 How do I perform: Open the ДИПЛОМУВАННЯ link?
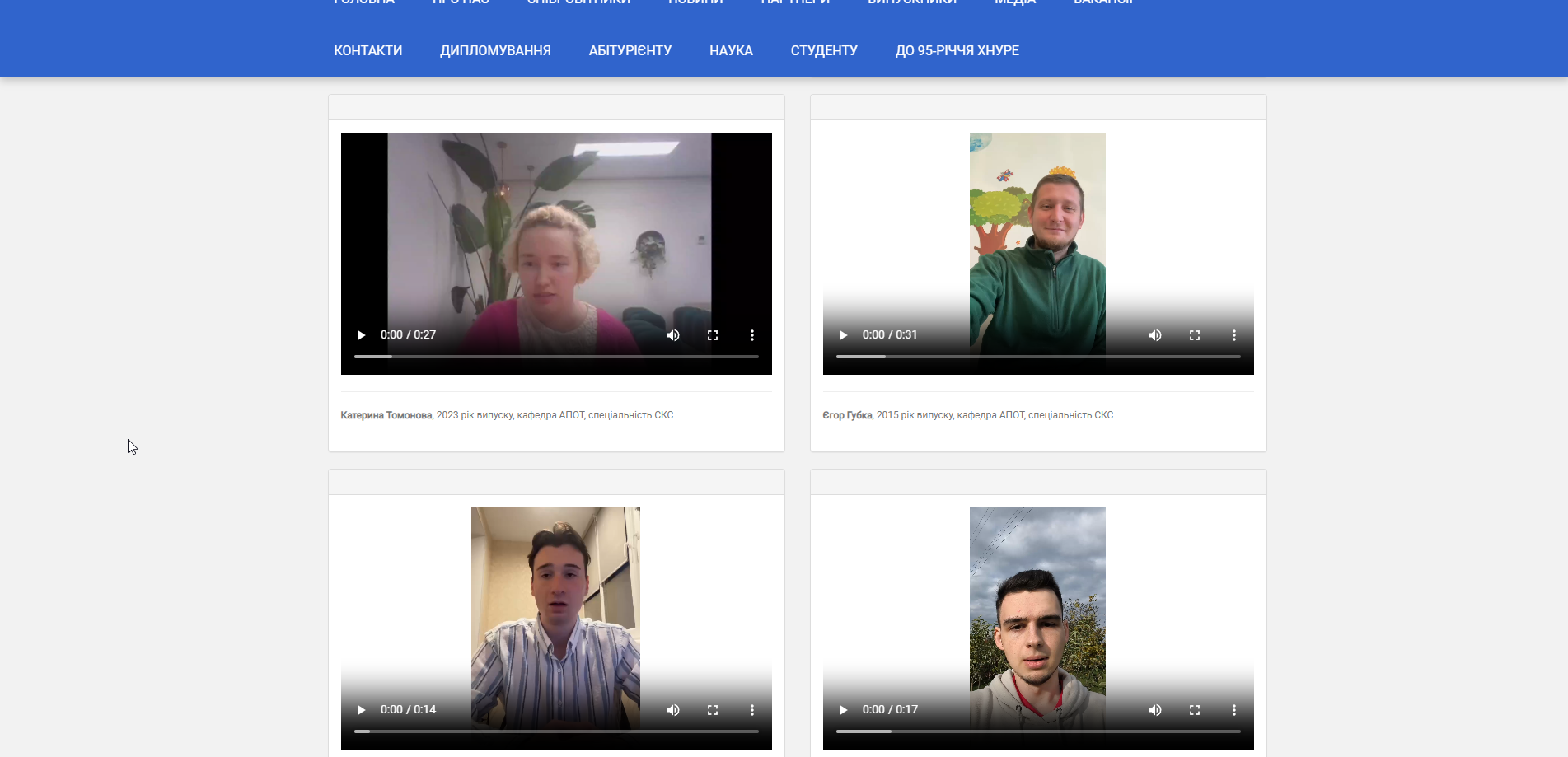tap(495, 50)
